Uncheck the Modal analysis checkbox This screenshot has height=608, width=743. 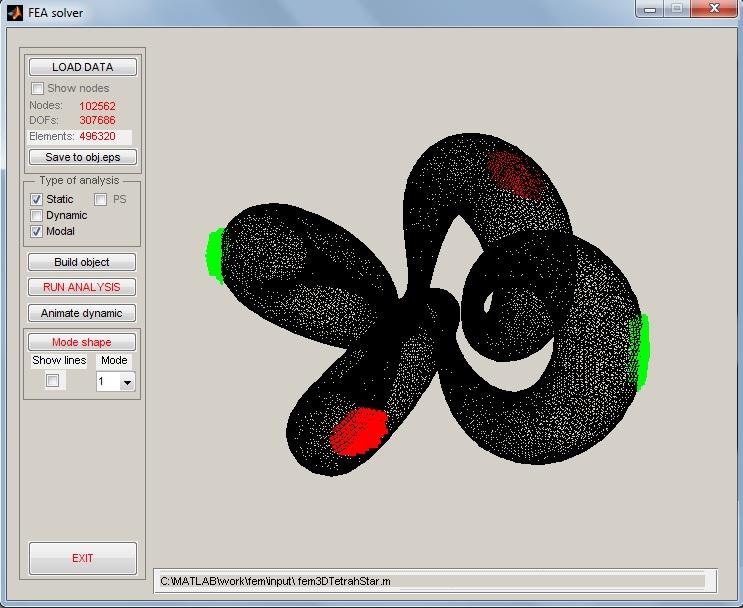[x=37, y=231]
